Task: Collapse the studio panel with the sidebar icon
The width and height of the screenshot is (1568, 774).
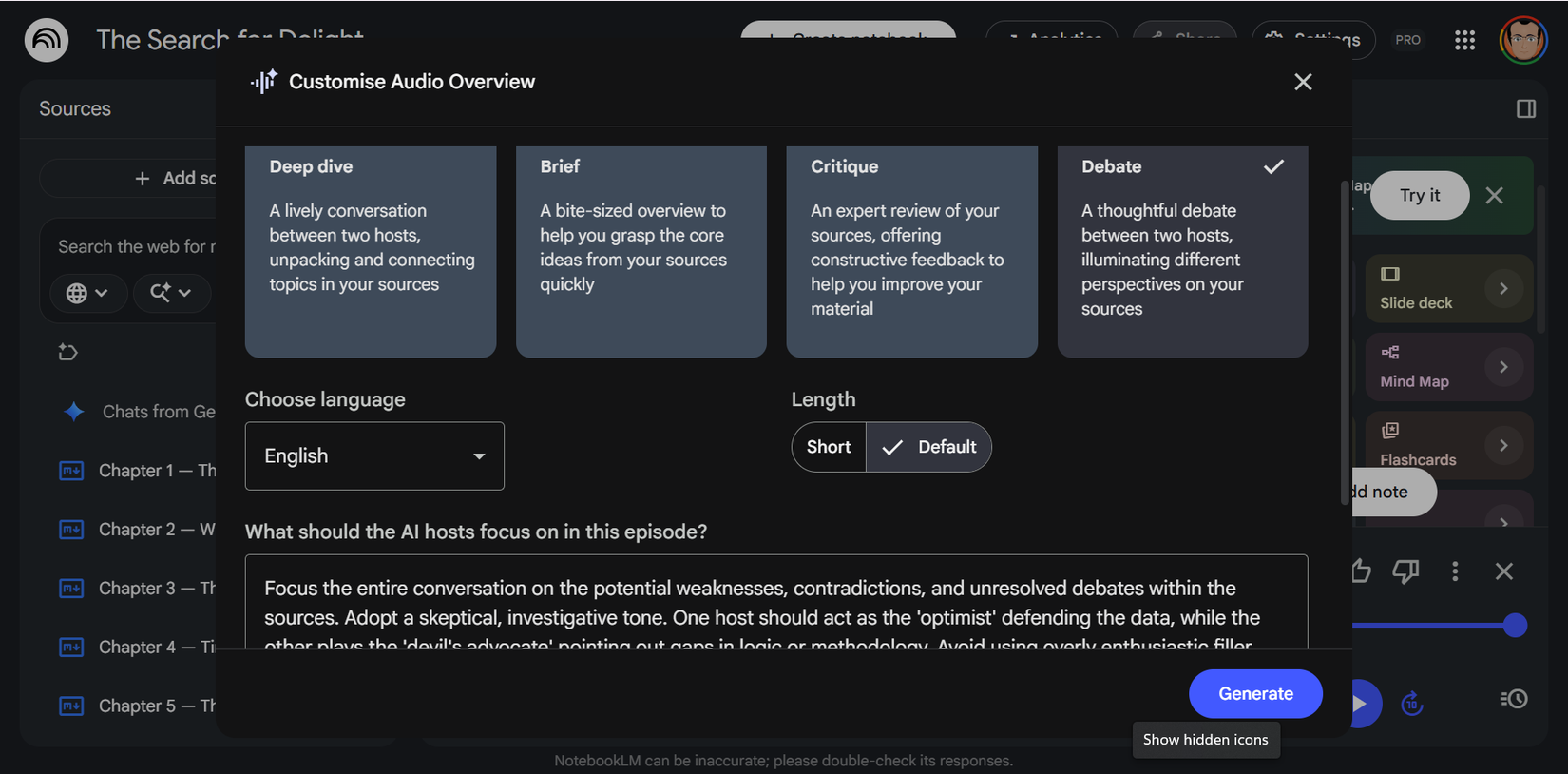Action: pos(1526,108)
